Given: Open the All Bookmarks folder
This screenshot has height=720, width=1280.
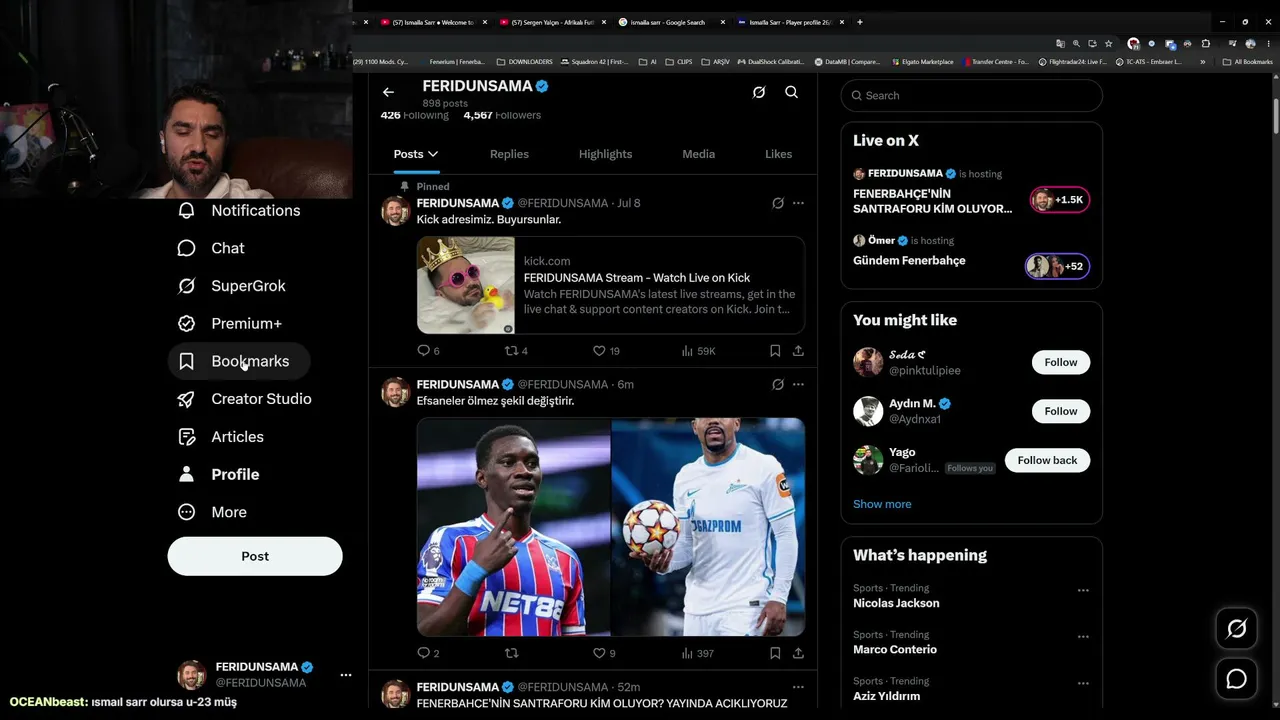Looking at the screenshot, I should pyautogui.click(x=1248, y=62).
